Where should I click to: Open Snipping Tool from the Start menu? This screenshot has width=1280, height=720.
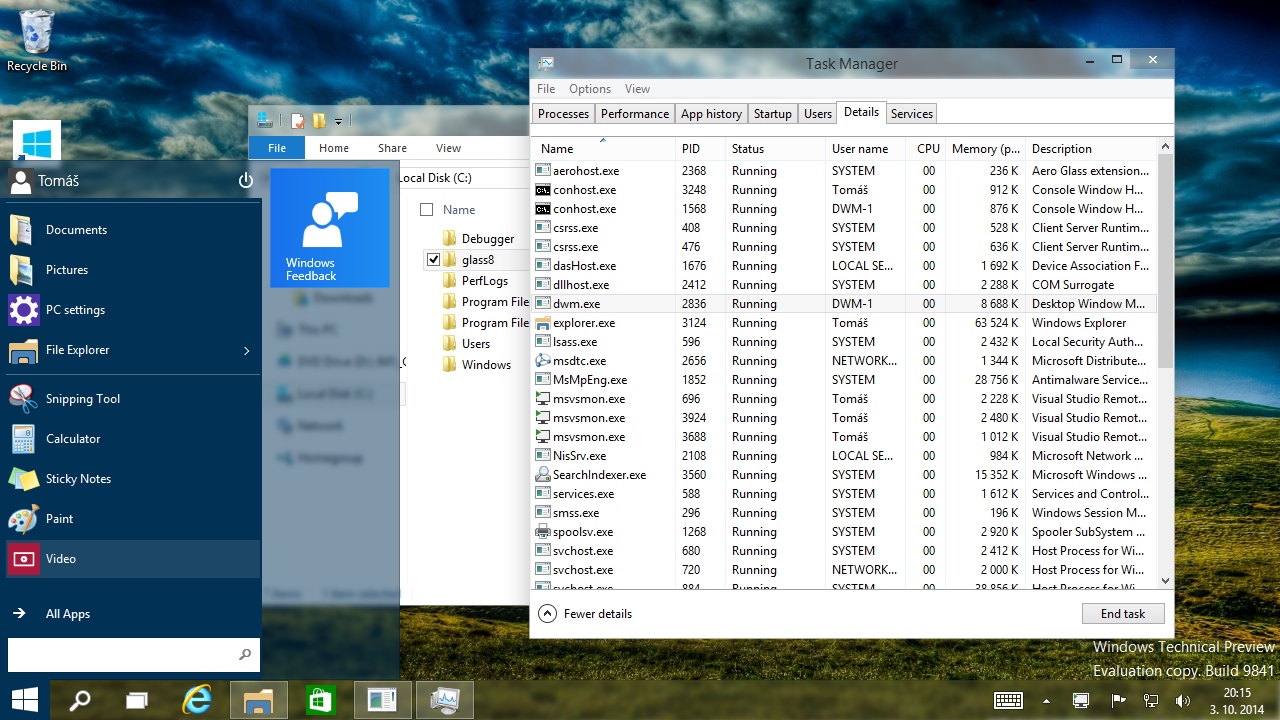coord(82,398)
